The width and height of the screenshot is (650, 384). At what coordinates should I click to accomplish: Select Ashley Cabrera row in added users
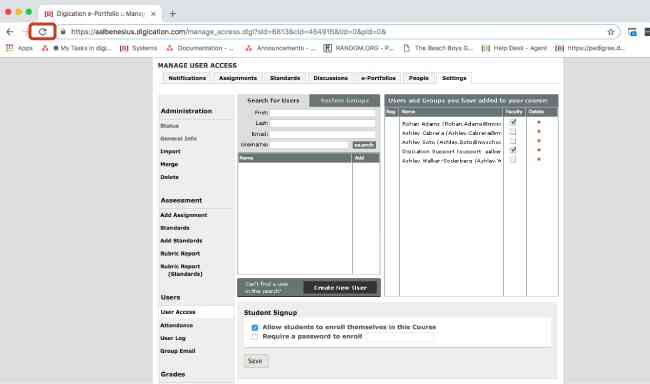tap(451, 133)
